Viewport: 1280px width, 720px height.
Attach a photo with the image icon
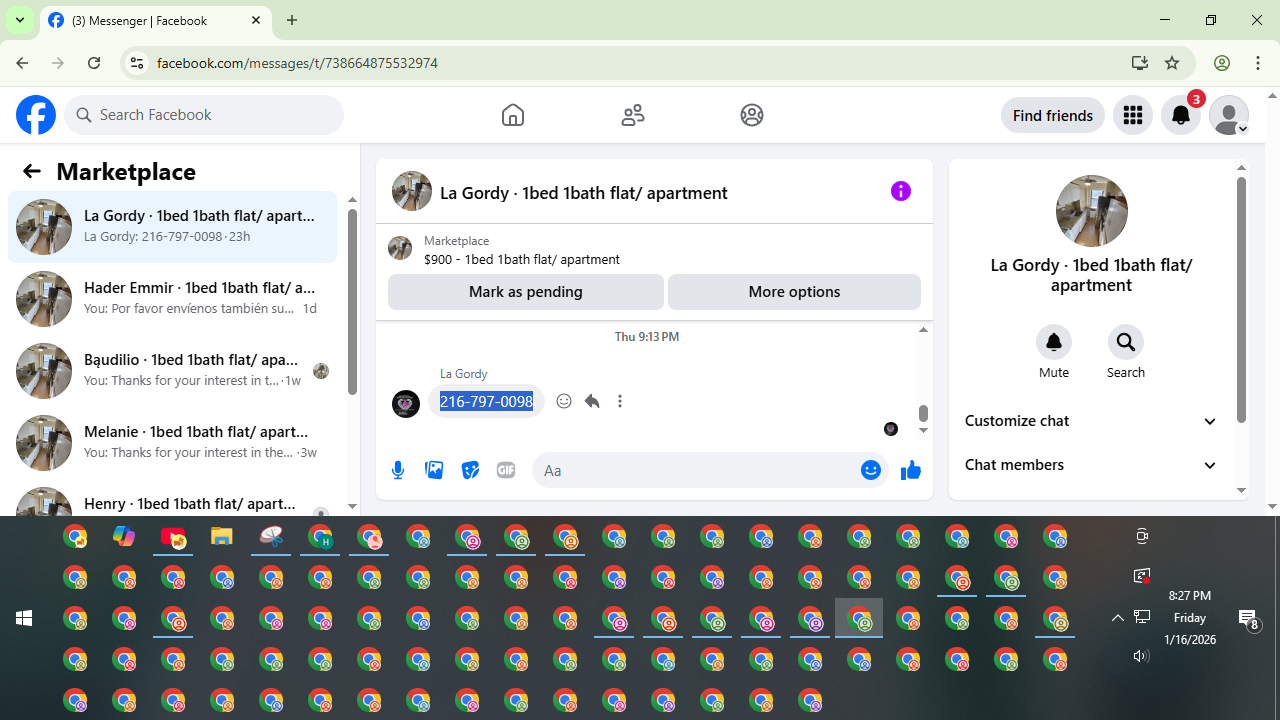434,470
